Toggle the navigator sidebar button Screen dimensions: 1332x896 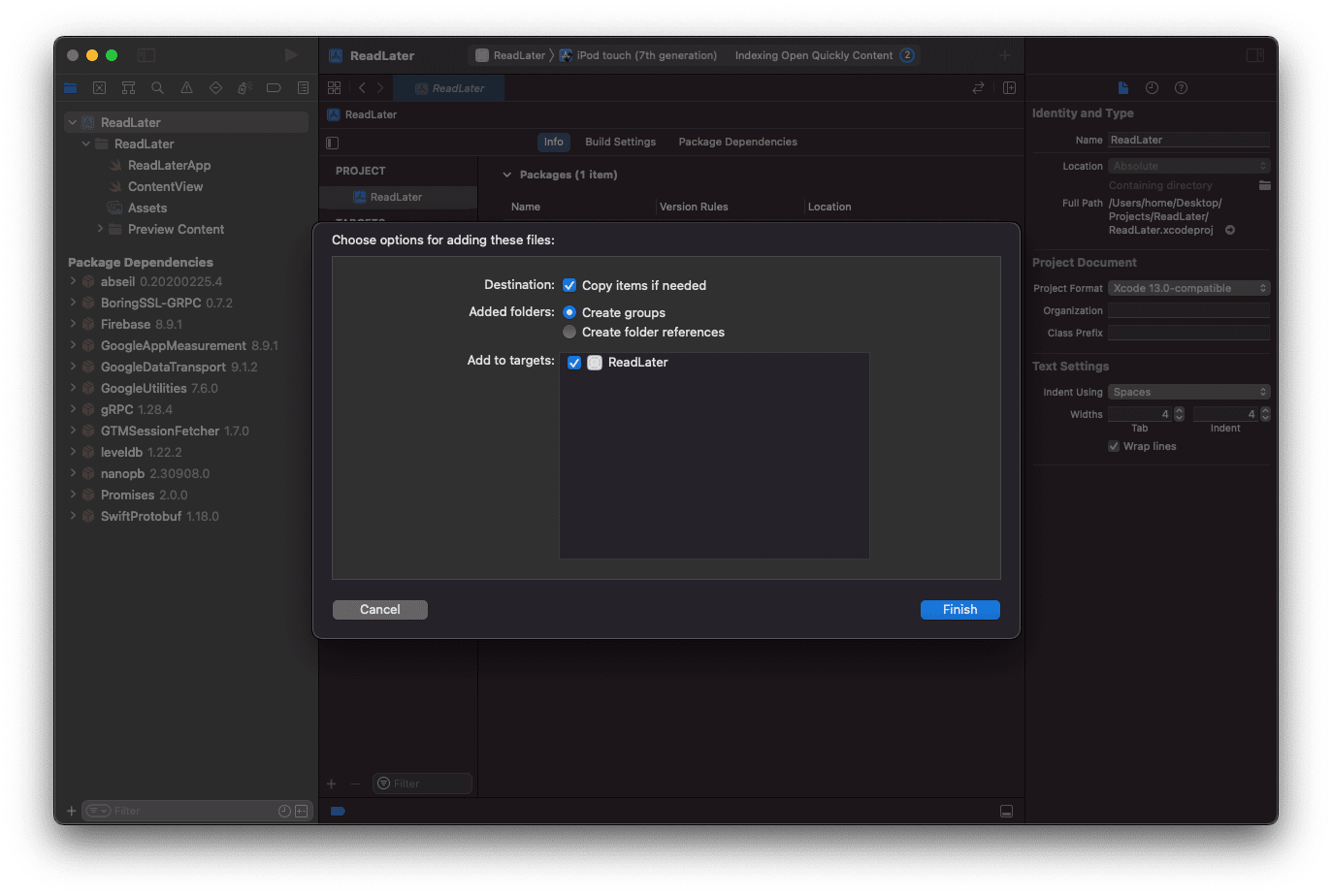click(x=146, y=55)
